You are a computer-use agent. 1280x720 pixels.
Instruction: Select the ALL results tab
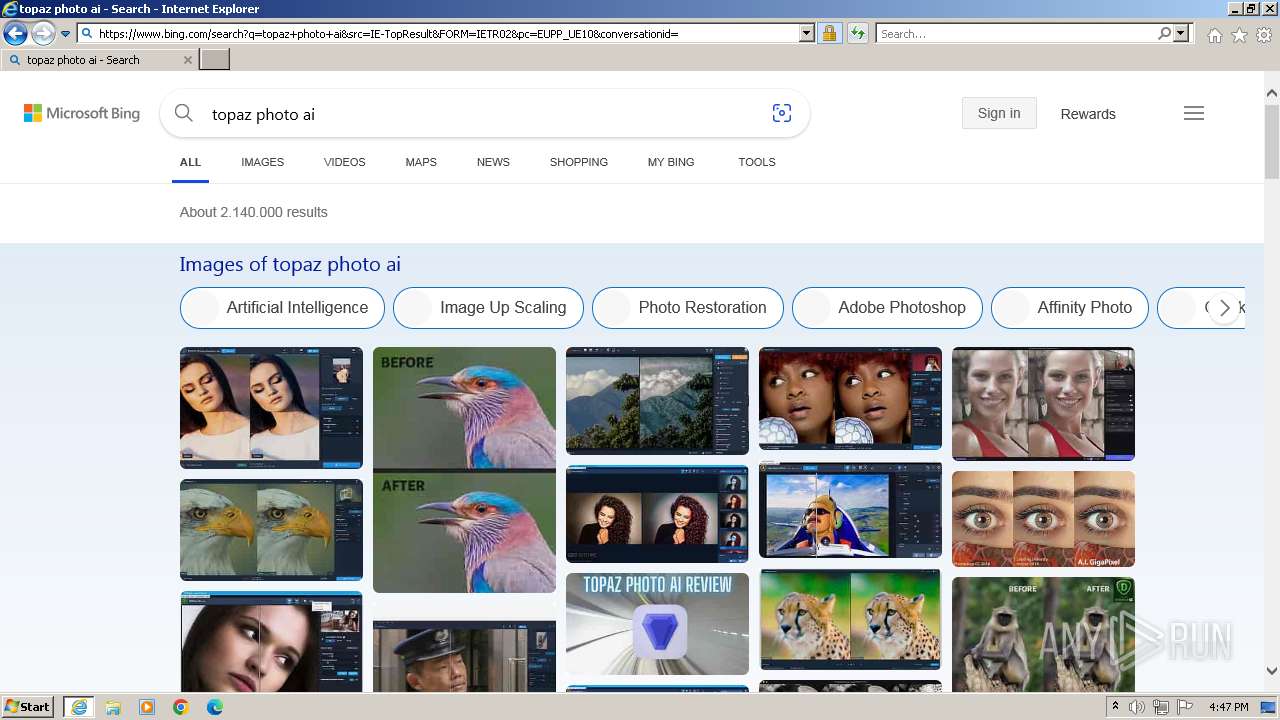[190, 162]
